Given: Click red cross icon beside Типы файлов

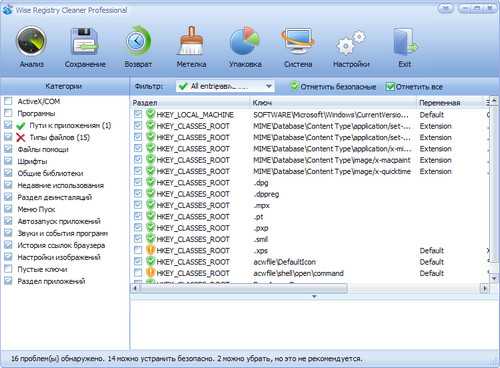Looking at the screenshot, I should click(x=21, y=137).
